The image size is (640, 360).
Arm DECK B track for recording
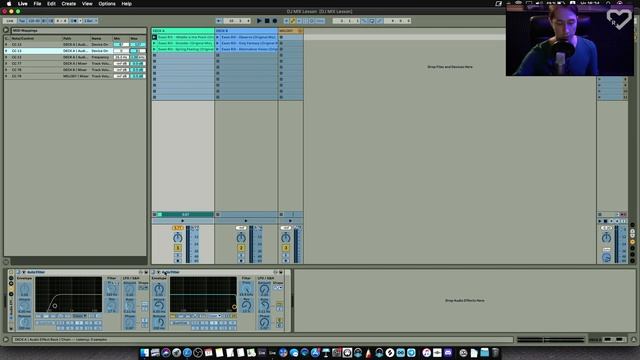pyautogui.click(x=241, y=260)
